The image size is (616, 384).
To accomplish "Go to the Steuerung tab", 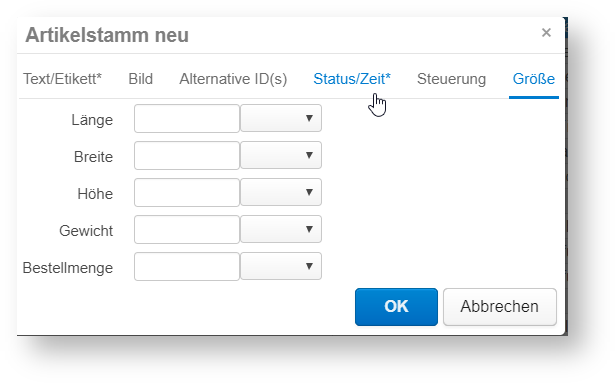I will pos(451,79).
